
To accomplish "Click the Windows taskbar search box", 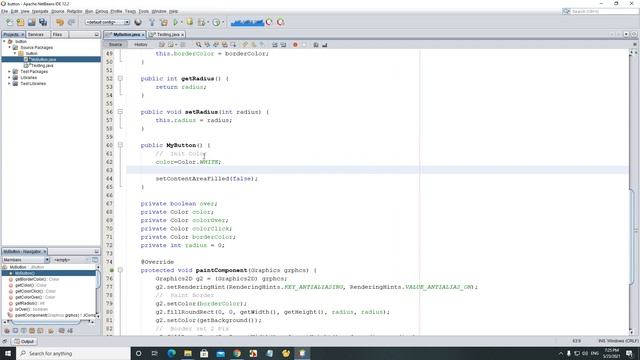I will [73, 353].
